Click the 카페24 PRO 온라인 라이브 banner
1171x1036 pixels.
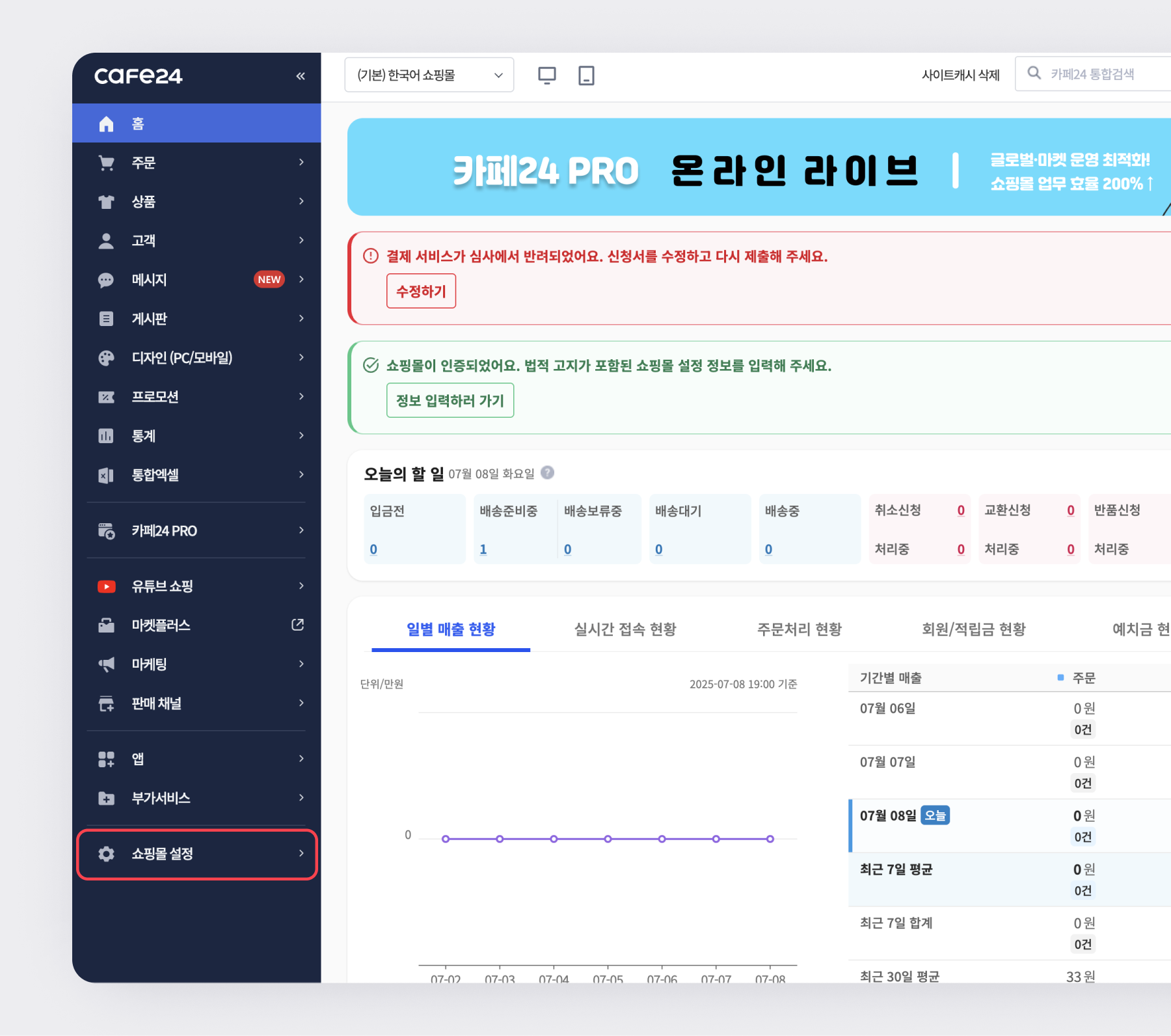759,167
